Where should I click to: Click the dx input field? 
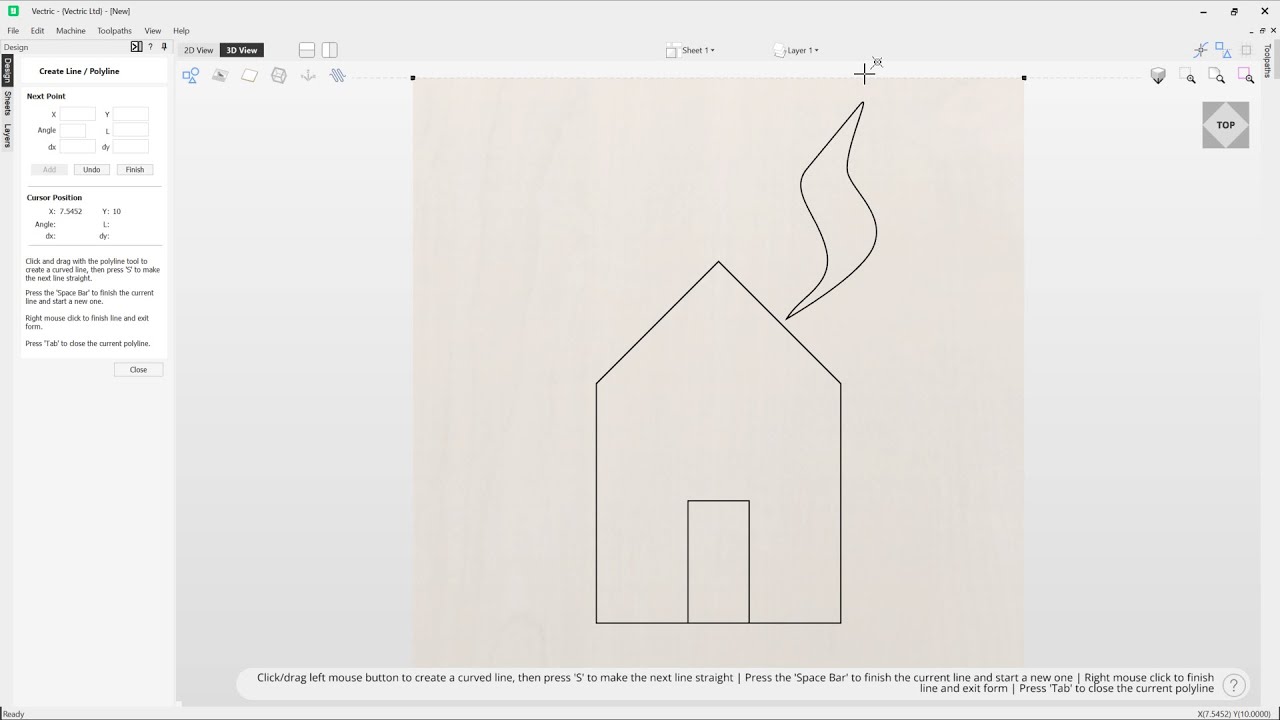point(78,147)
